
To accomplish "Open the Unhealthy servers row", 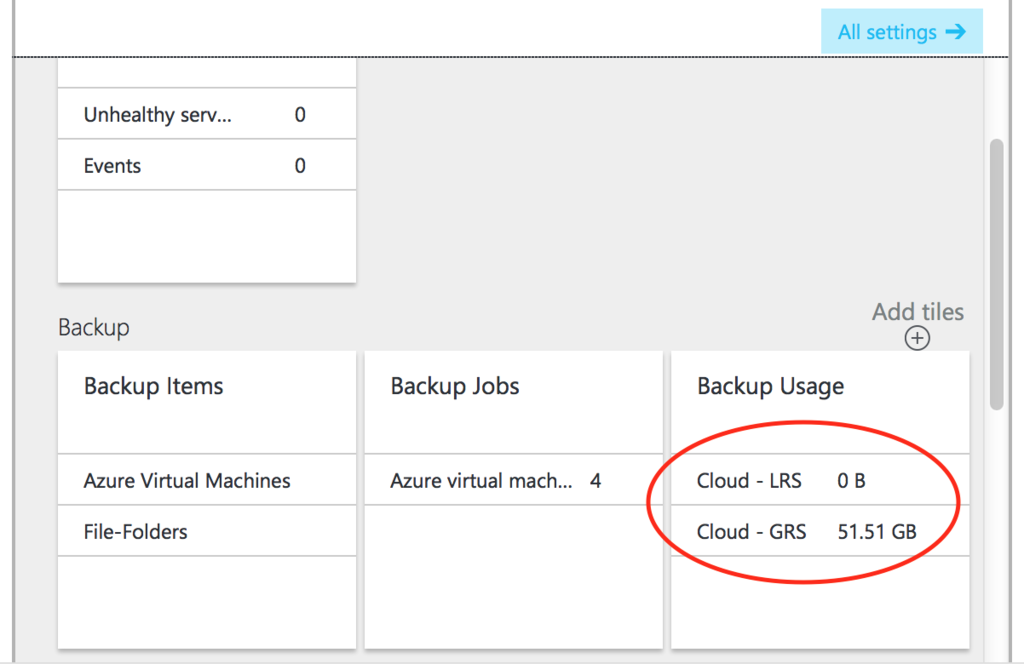I will coord(158,115).
